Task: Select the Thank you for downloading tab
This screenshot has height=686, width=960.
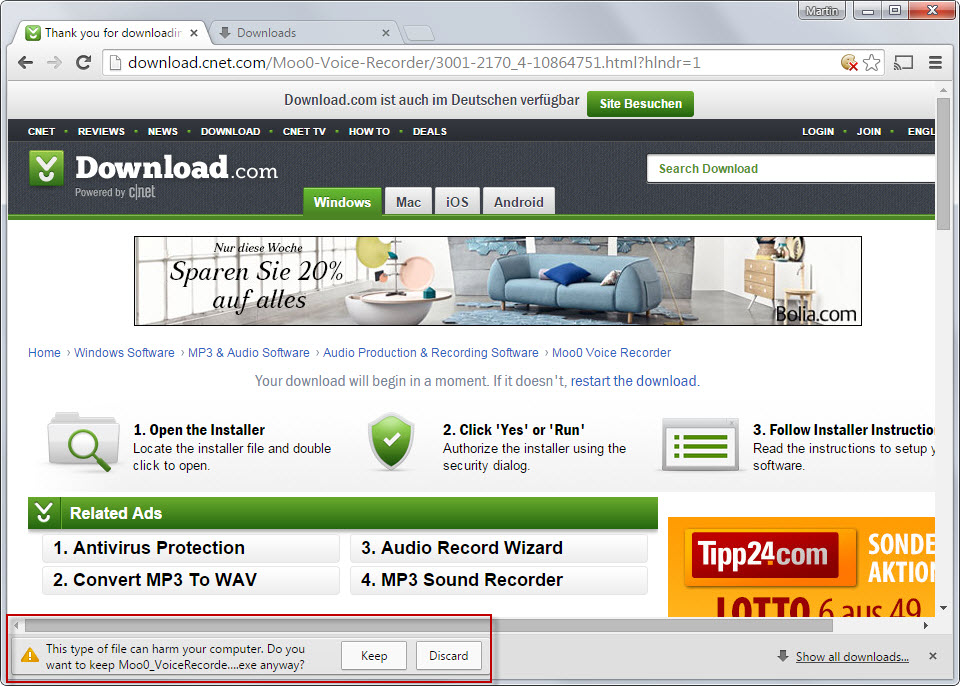Action: point(111,33)
